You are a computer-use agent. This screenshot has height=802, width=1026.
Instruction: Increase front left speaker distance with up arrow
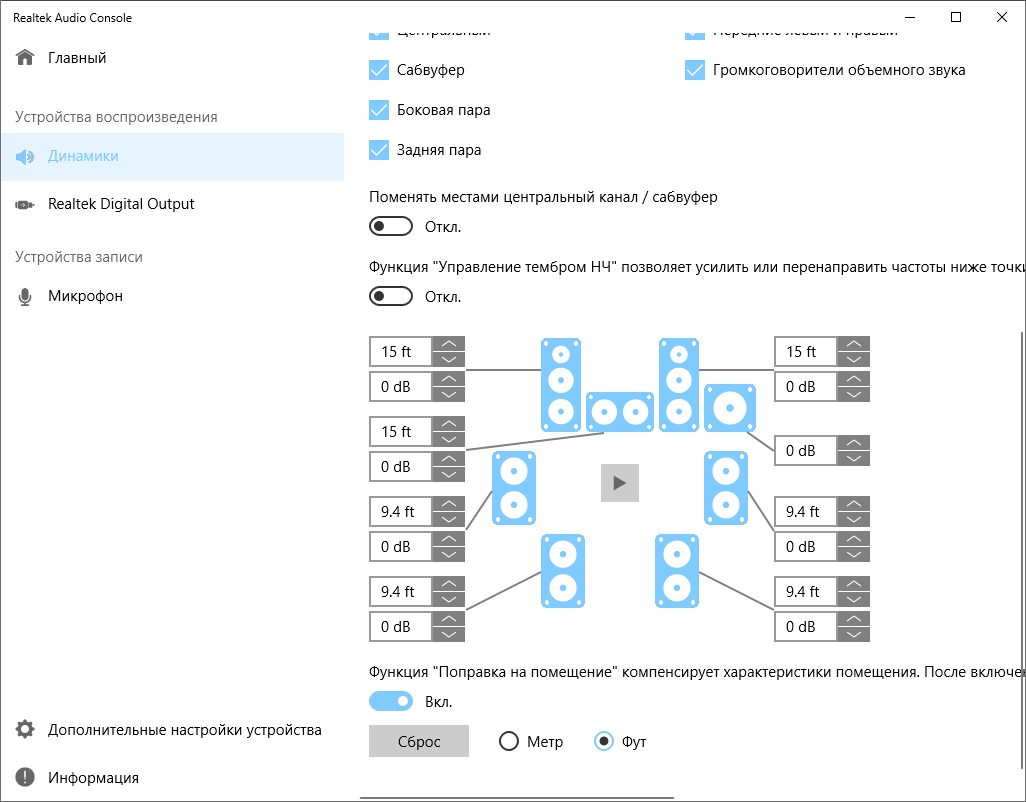coord(449,345)
